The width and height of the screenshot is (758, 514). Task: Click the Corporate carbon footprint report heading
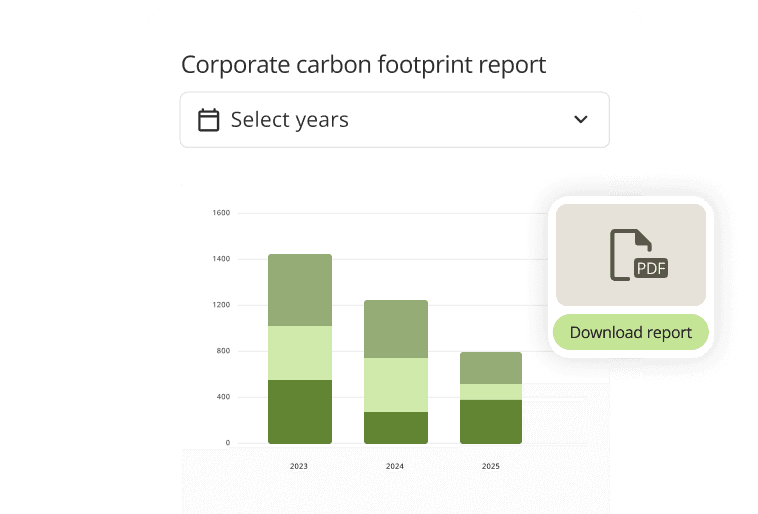[x=363, y=65]
